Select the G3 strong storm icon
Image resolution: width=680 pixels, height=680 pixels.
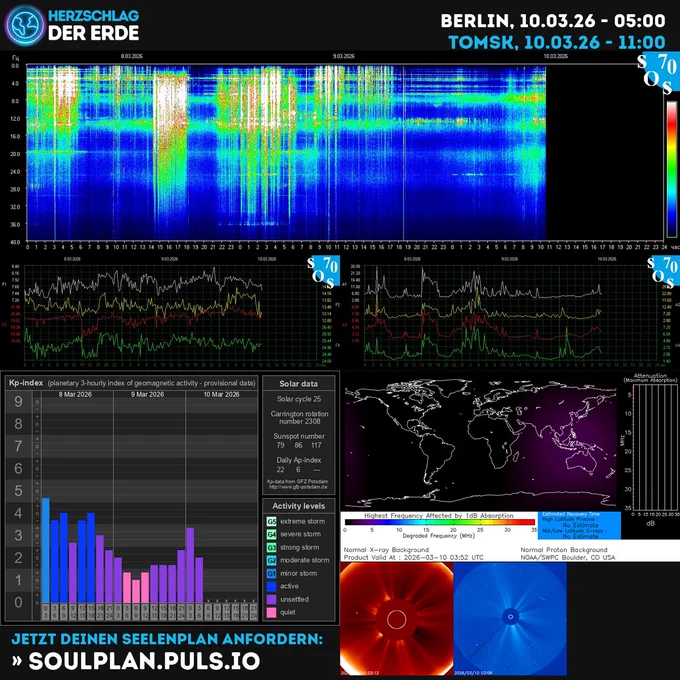click(271, 547)
